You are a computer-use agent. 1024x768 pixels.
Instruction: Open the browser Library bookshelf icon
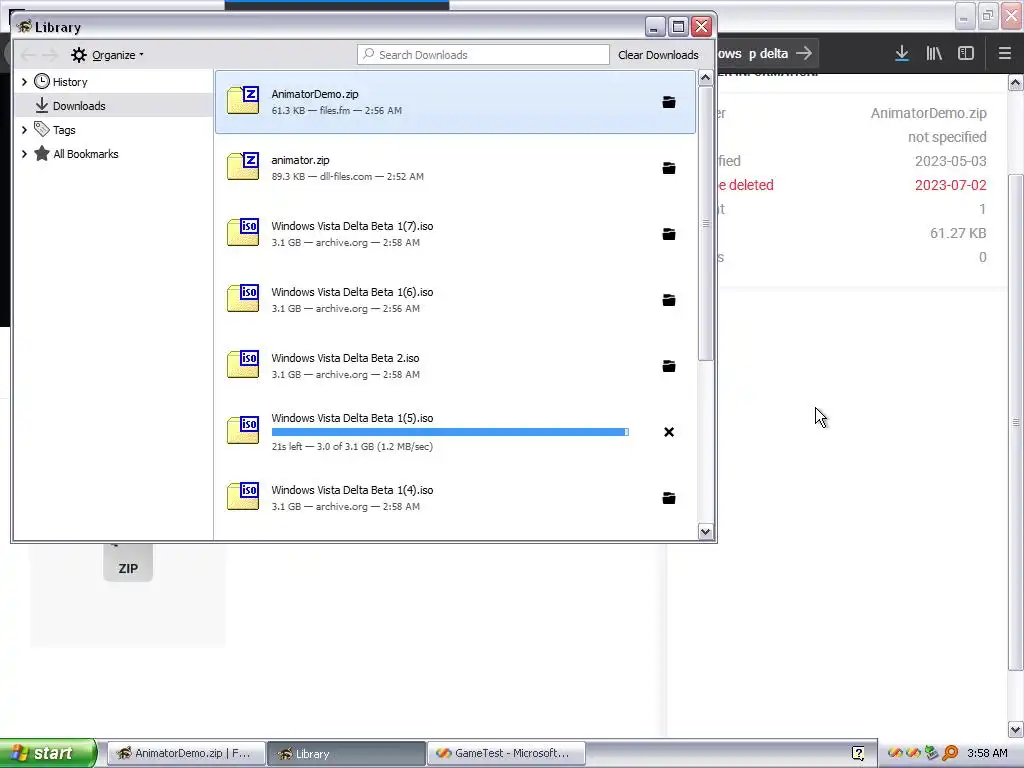click(934, 54)
